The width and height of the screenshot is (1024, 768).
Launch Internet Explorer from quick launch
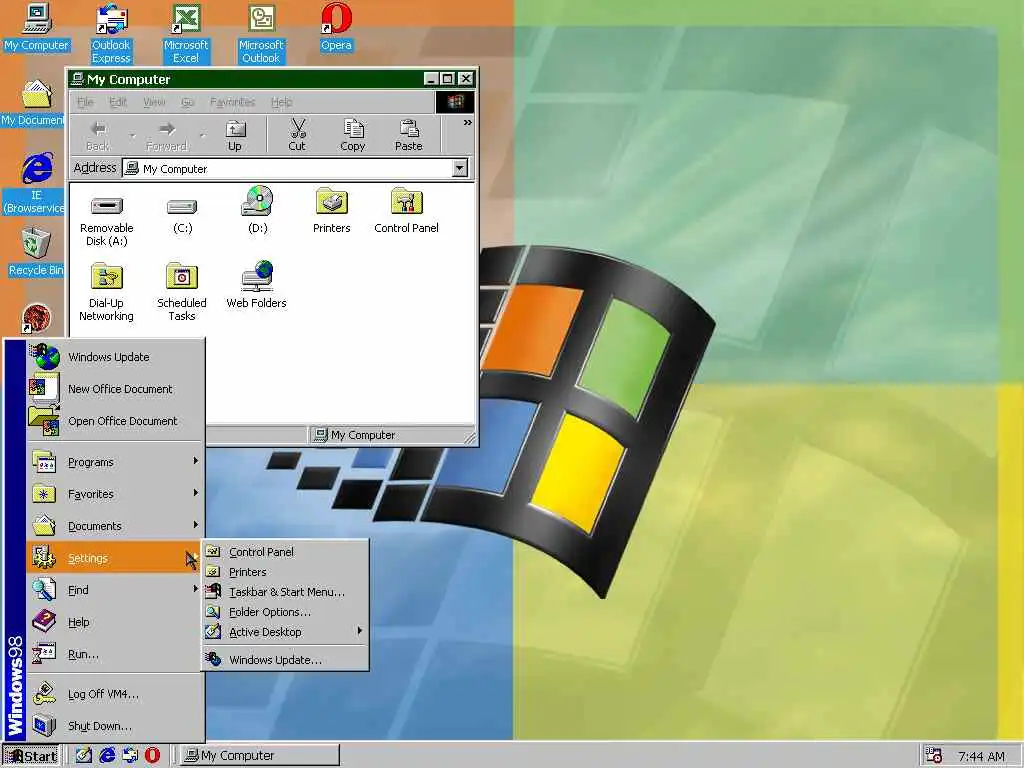click(107, 756)
